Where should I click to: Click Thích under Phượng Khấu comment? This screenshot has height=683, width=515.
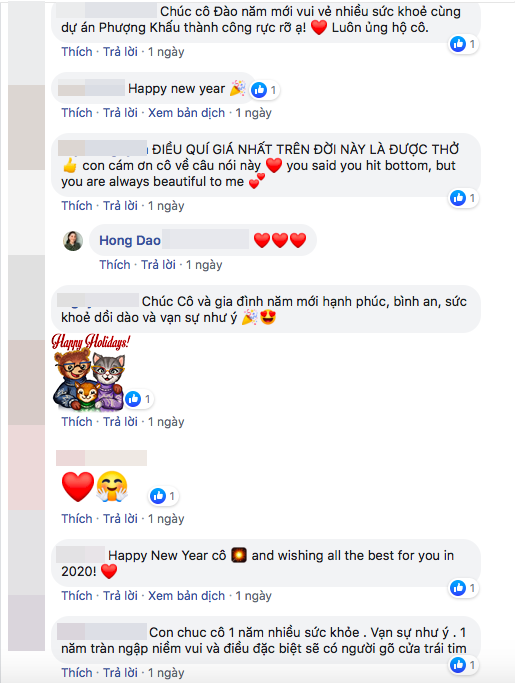click(77, 52)
